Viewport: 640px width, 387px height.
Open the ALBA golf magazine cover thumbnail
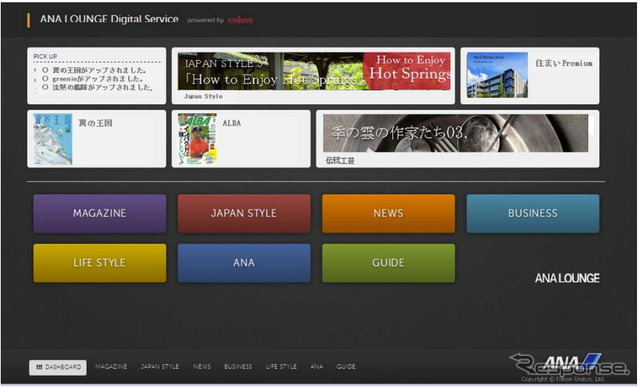[197, 139]
